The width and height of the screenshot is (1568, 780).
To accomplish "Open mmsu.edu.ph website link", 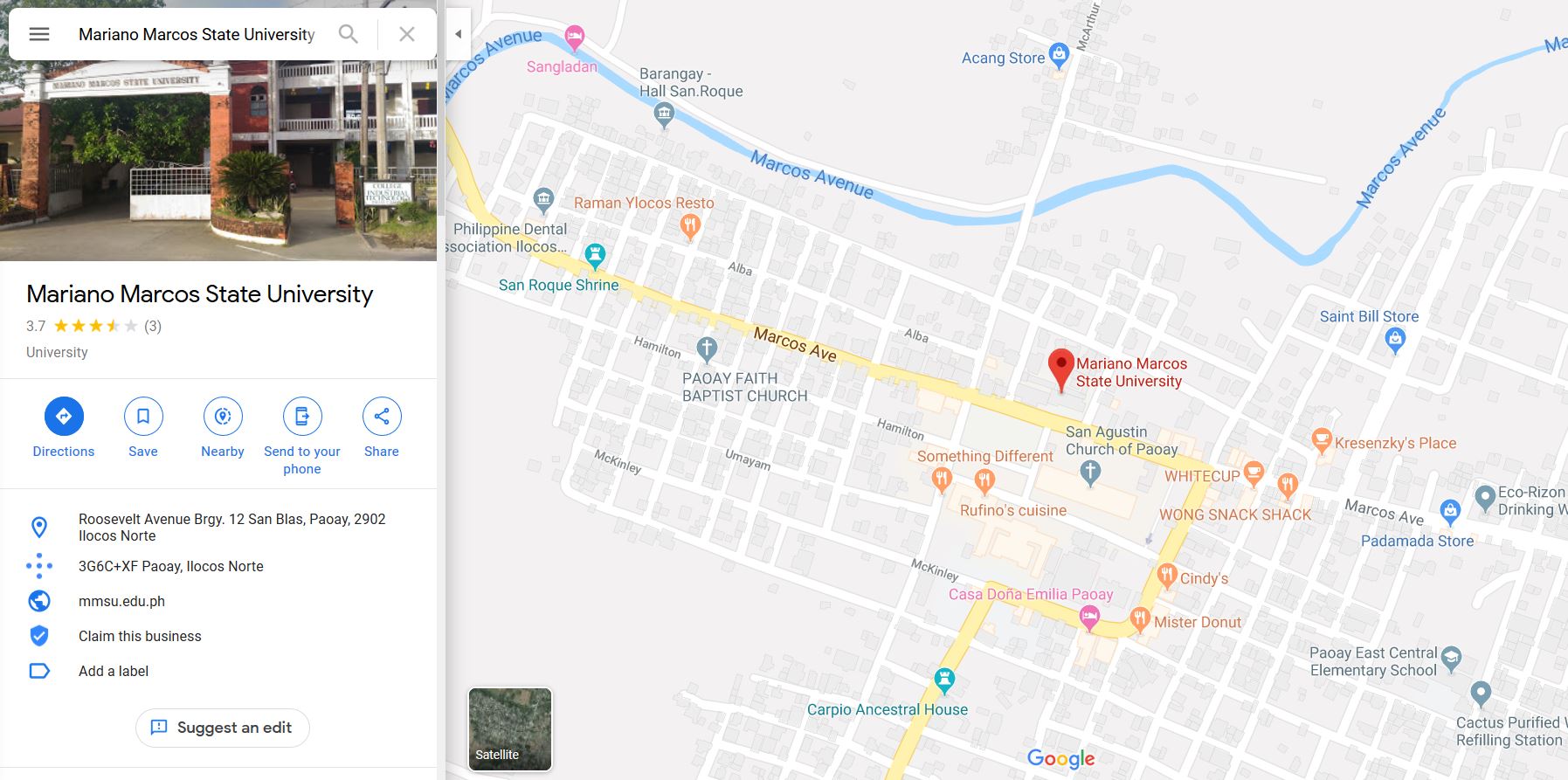I will [121, 601].
